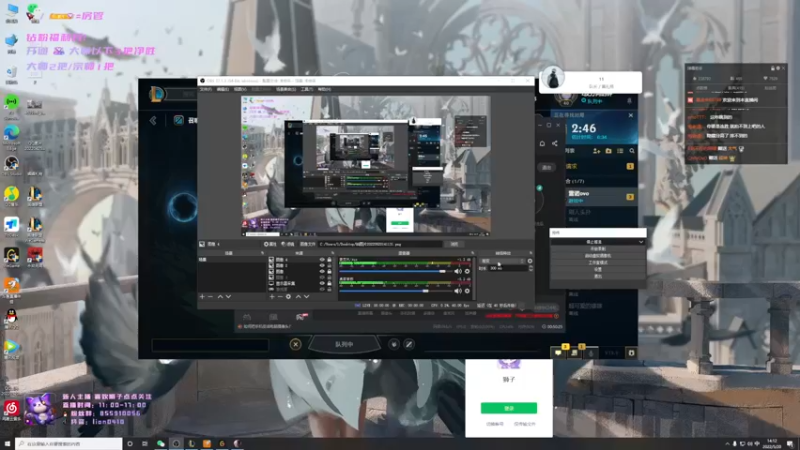The image size is (800, 450).
Task: Open 文件 menu in OBS
Action: [x=206, y=89]
